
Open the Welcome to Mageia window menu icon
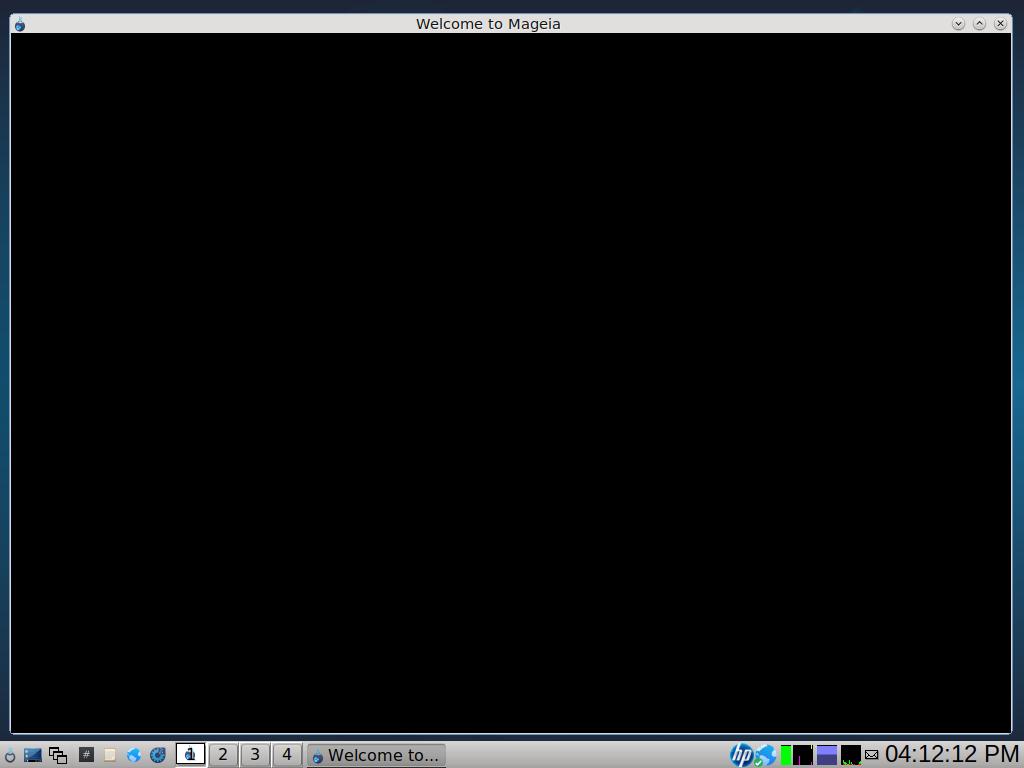tap(20, 25)
